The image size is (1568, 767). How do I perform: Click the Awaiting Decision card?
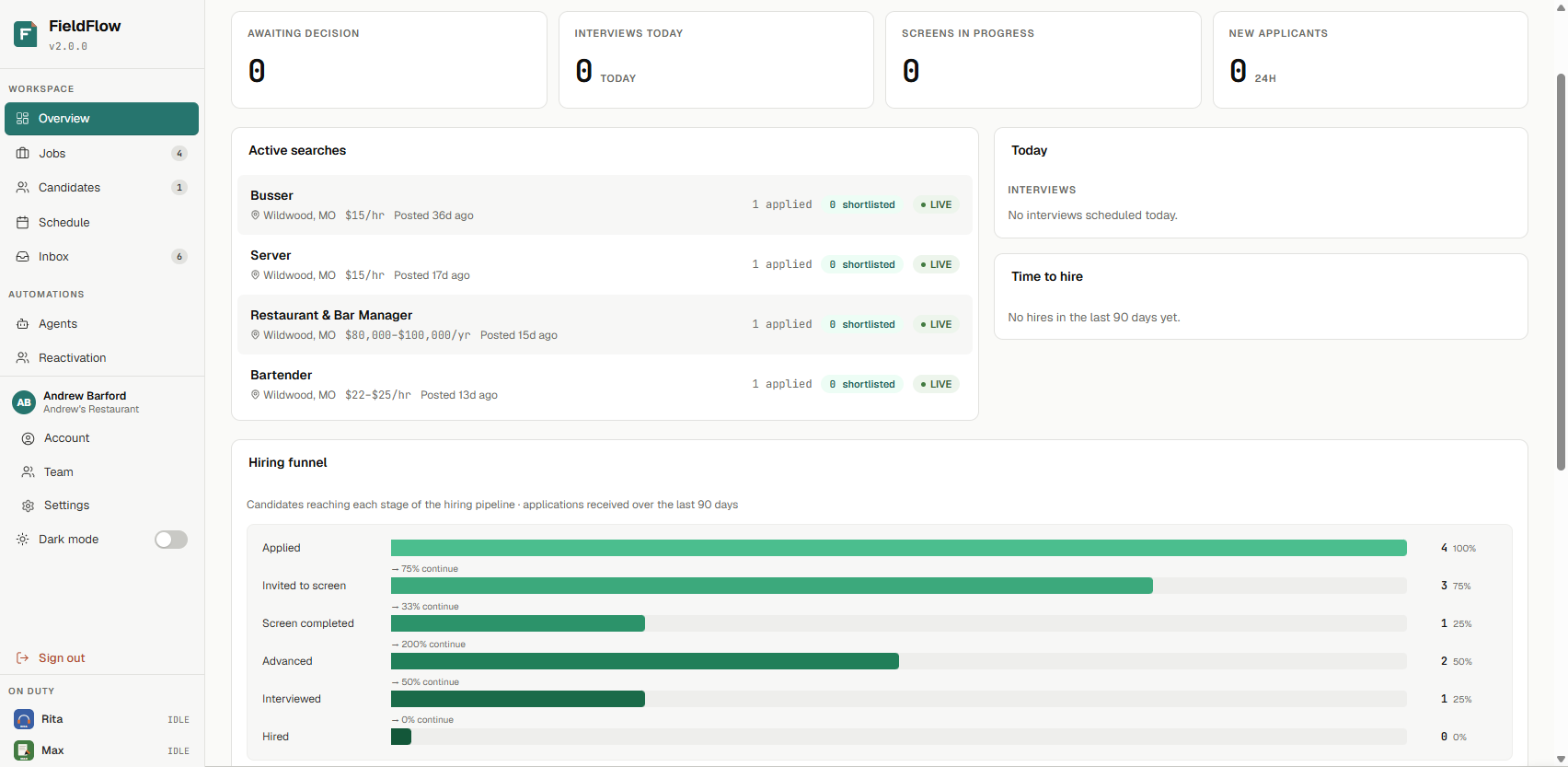(x=389, y=60)
